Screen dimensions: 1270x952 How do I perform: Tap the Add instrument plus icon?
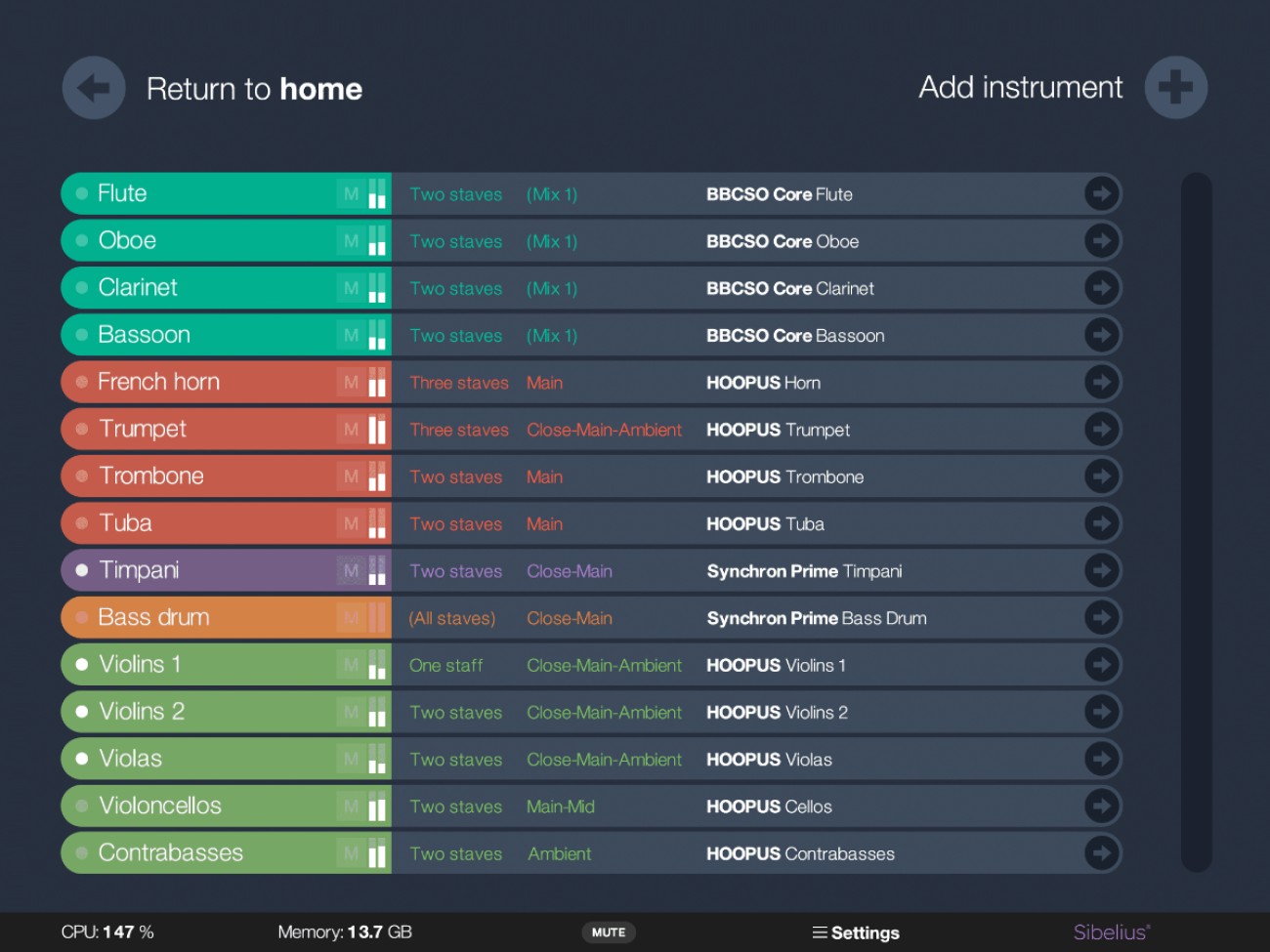(x=1176, y=87)
